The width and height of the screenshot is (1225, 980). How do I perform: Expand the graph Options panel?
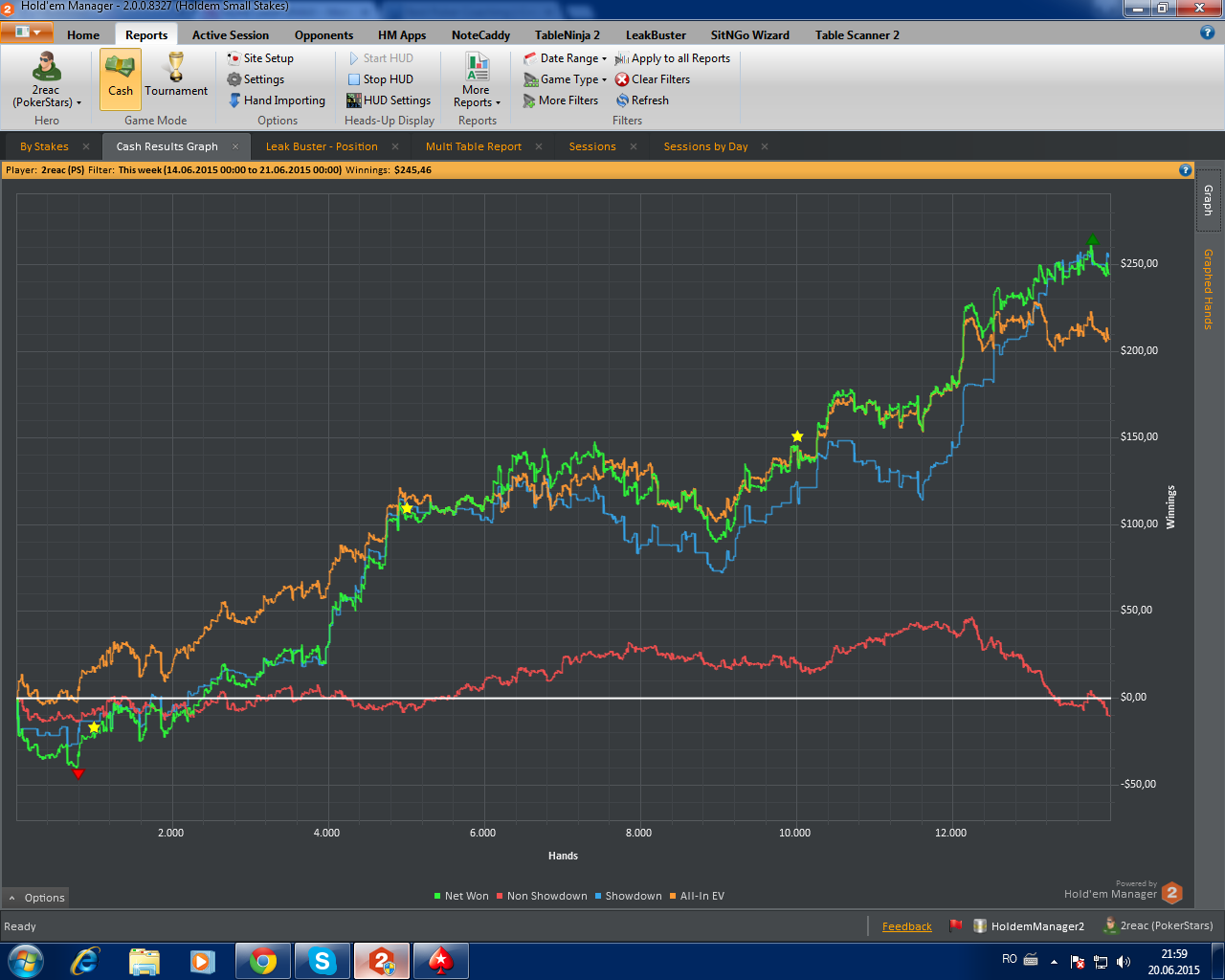point(36,898)
